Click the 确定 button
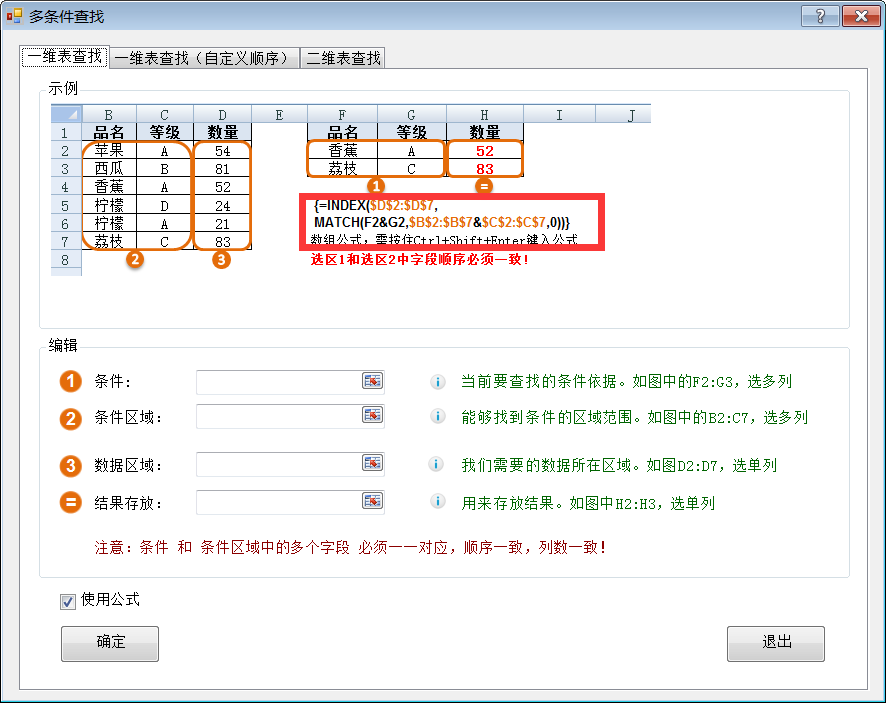This screenshot has height=703, width=886. click(110, 643)
